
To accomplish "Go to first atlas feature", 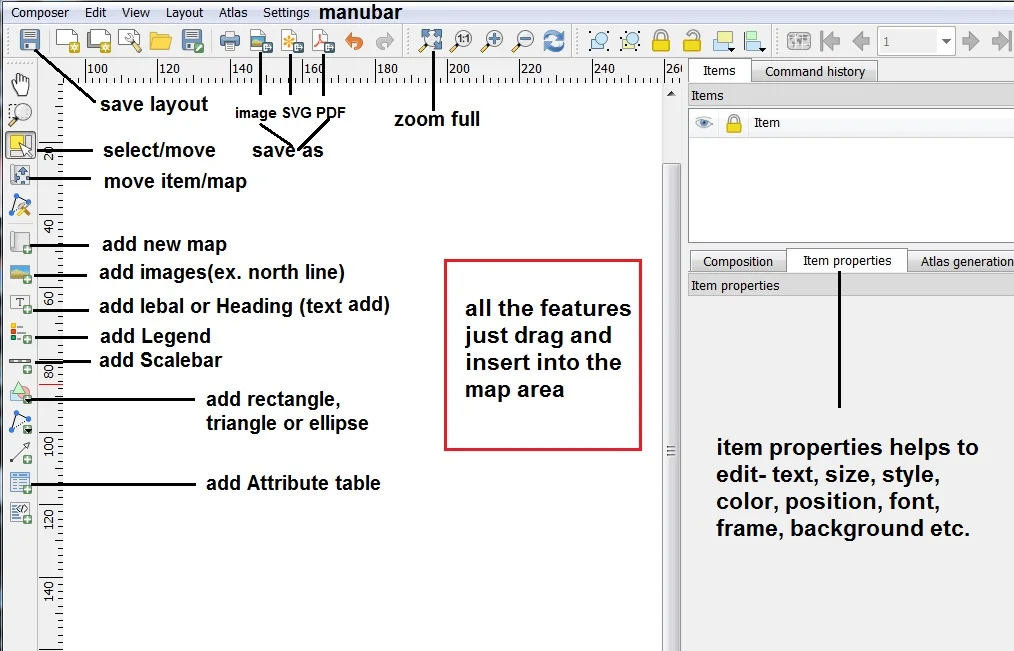I will click(830, 41).
